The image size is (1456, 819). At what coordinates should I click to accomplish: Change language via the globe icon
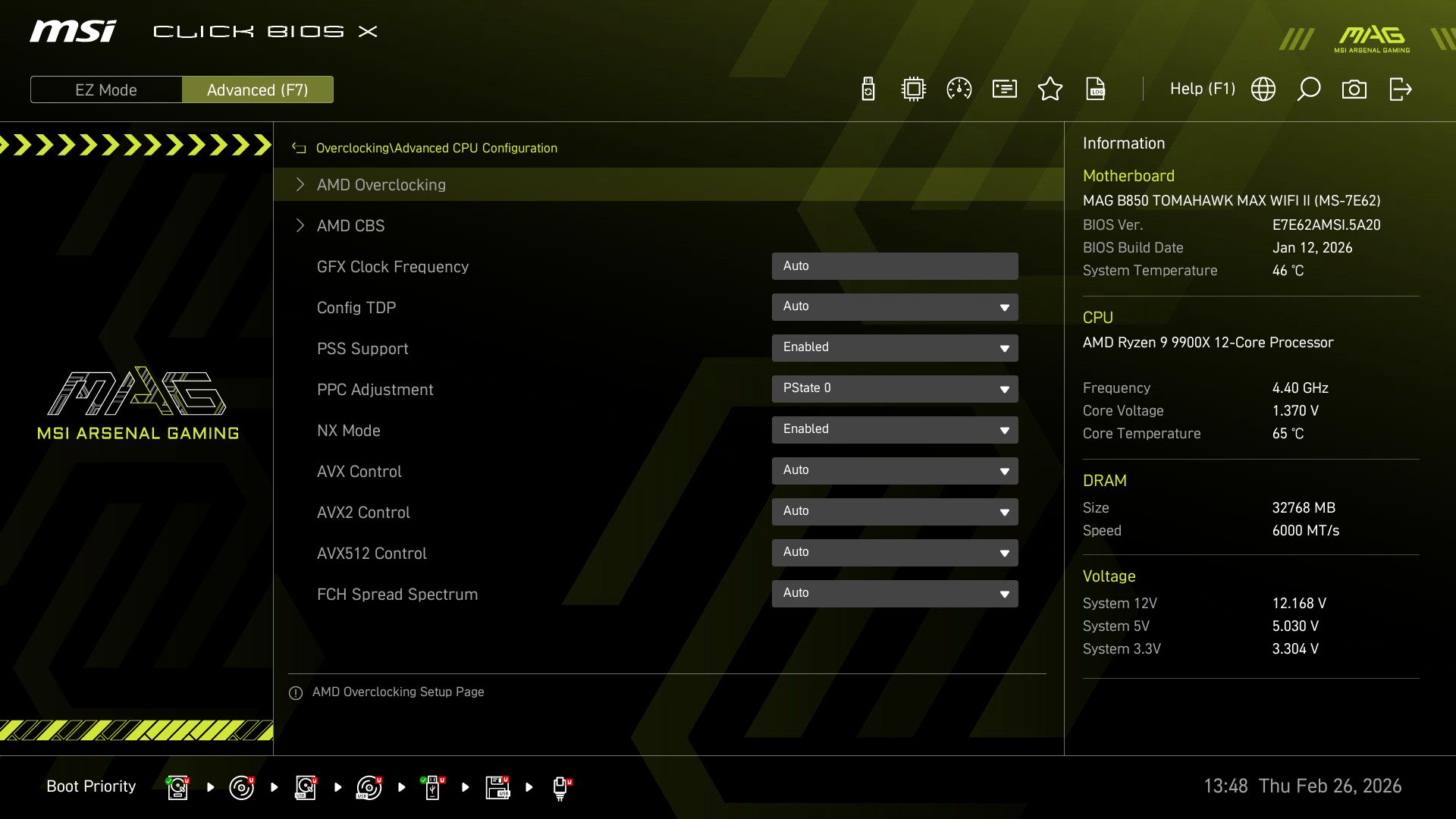1263,89
